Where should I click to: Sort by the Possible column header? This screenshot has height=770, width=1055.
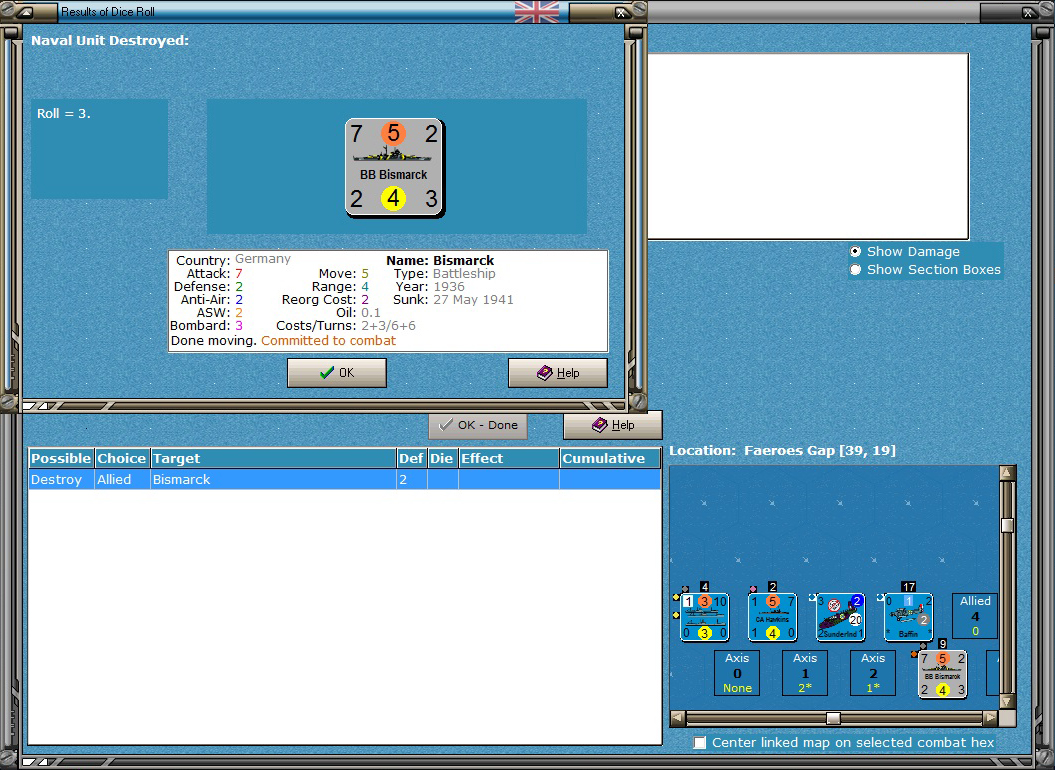61,458
